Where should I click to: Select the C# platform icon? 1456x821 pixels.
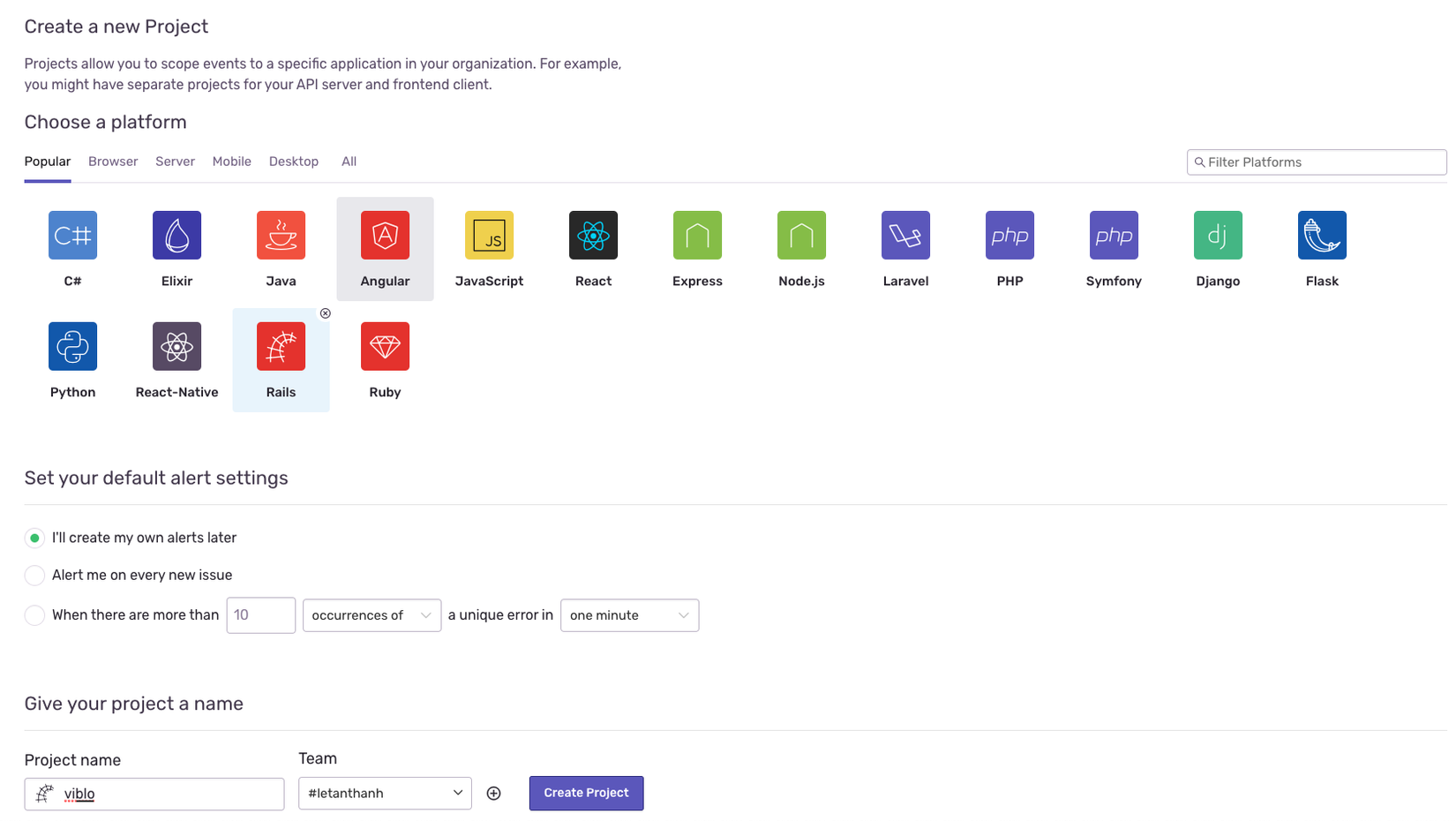(x=72, y=236)
